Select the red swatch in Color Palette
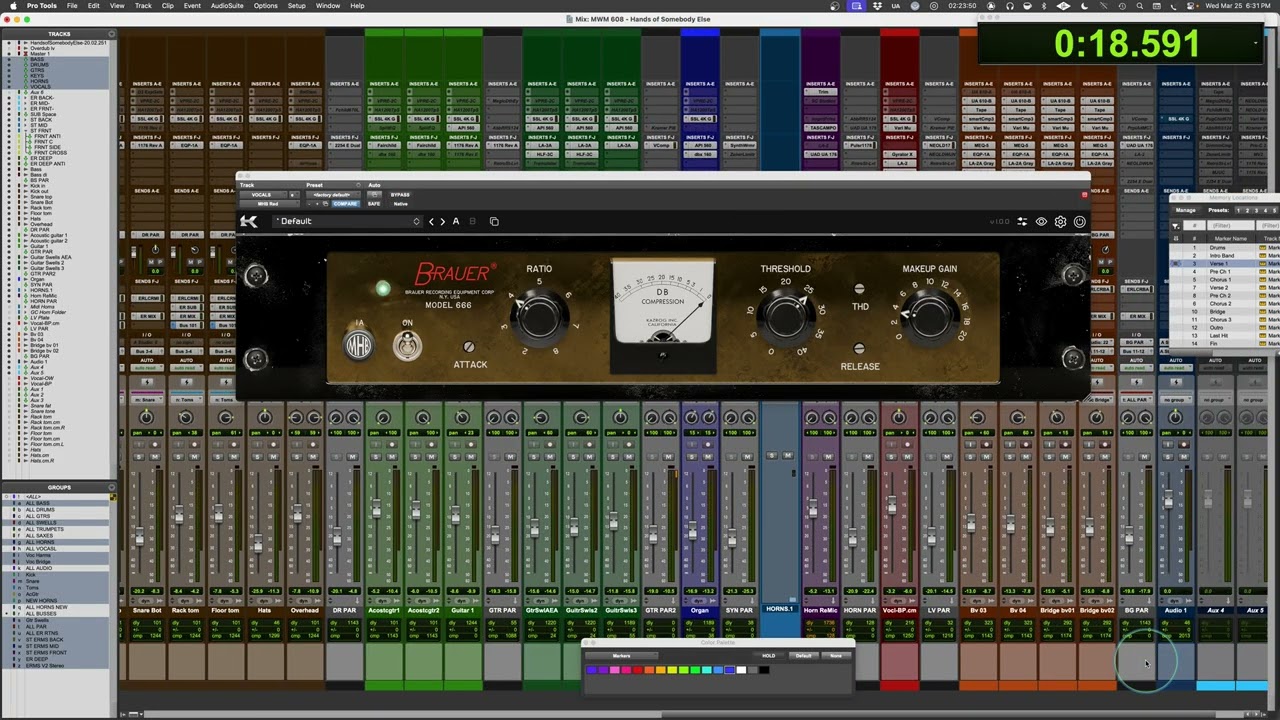The width and height of the screenshot is (1280, 720). click(637, 670)
